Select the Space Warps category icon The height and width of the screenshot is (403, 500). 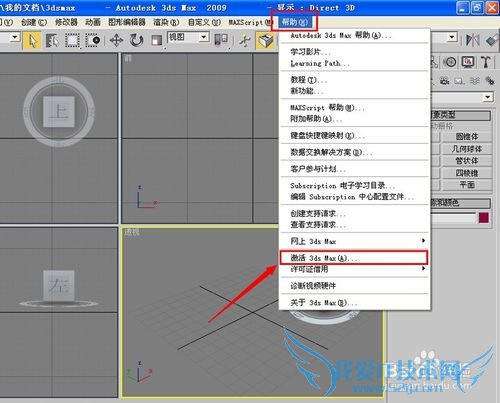[x=475, y=80]
